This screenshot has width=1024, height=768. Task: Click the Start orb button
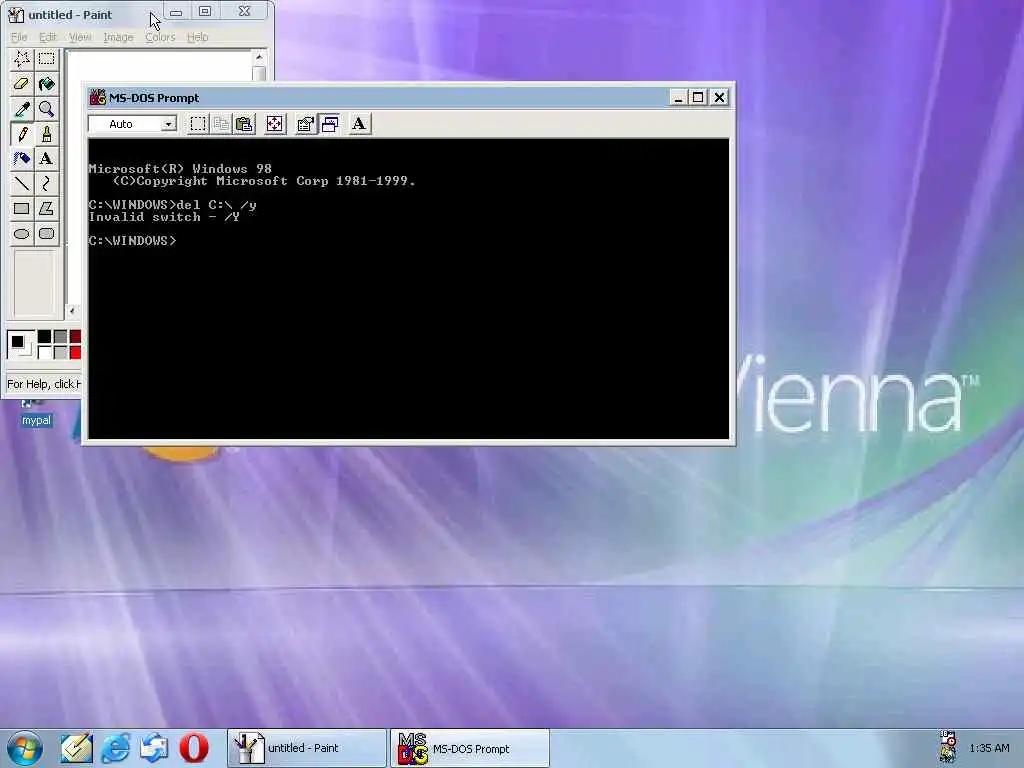pyautogui.click(x=25, y=748)
